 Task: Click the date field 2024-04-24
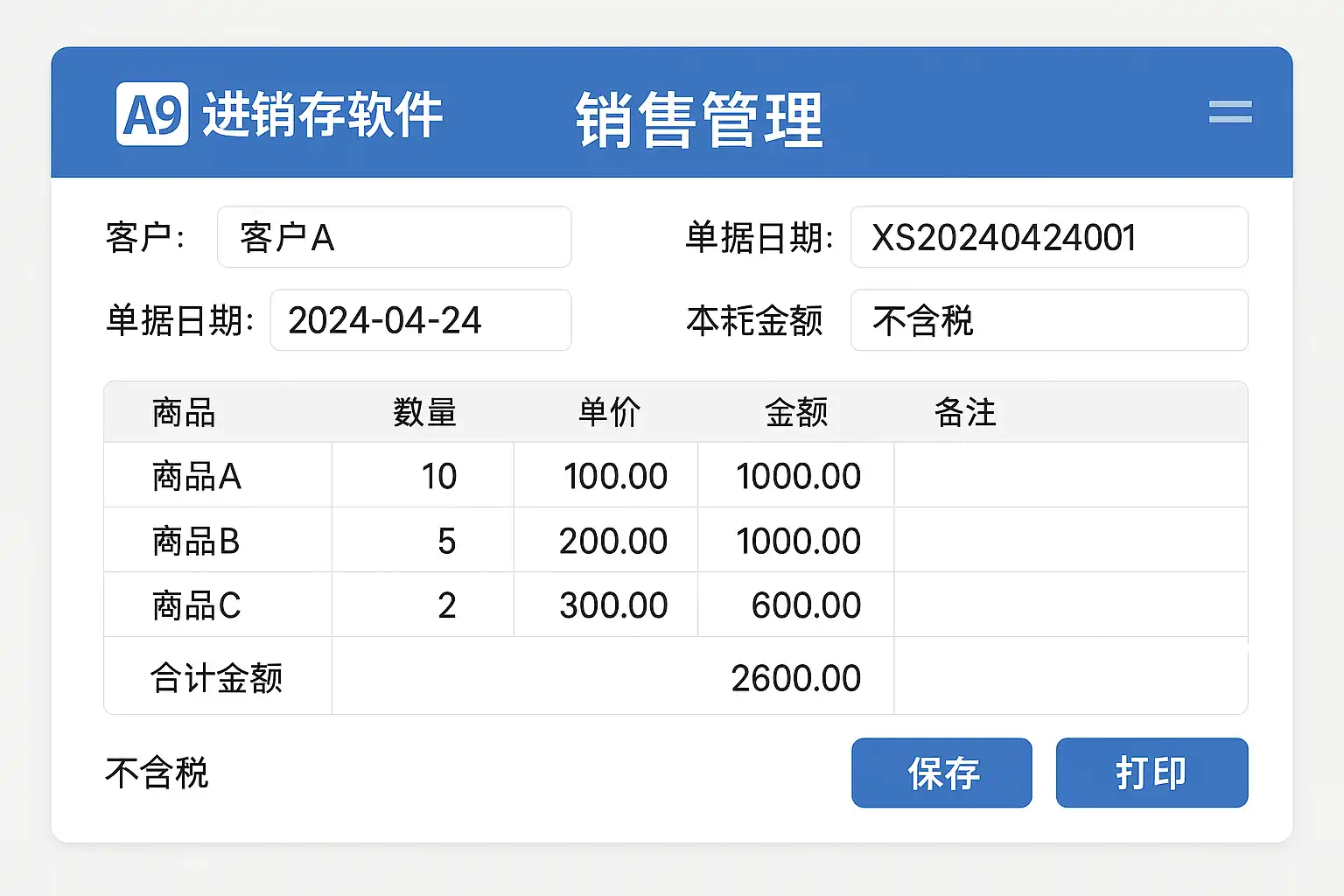tap(420, 320)
